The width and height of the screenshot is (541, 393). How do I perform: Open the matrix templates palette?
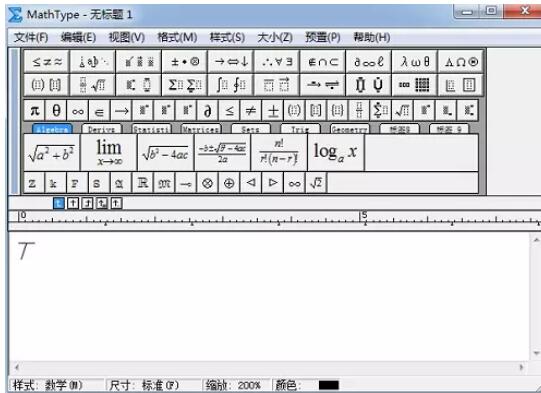(415, 85)
